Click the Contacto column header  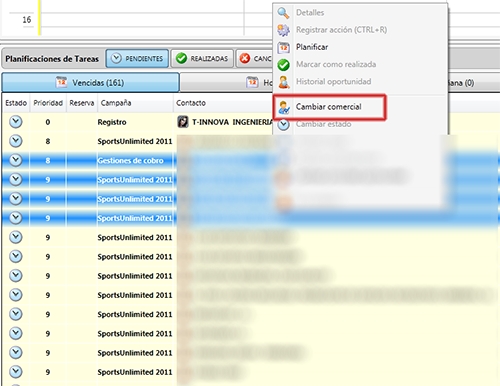pos(191,103)
